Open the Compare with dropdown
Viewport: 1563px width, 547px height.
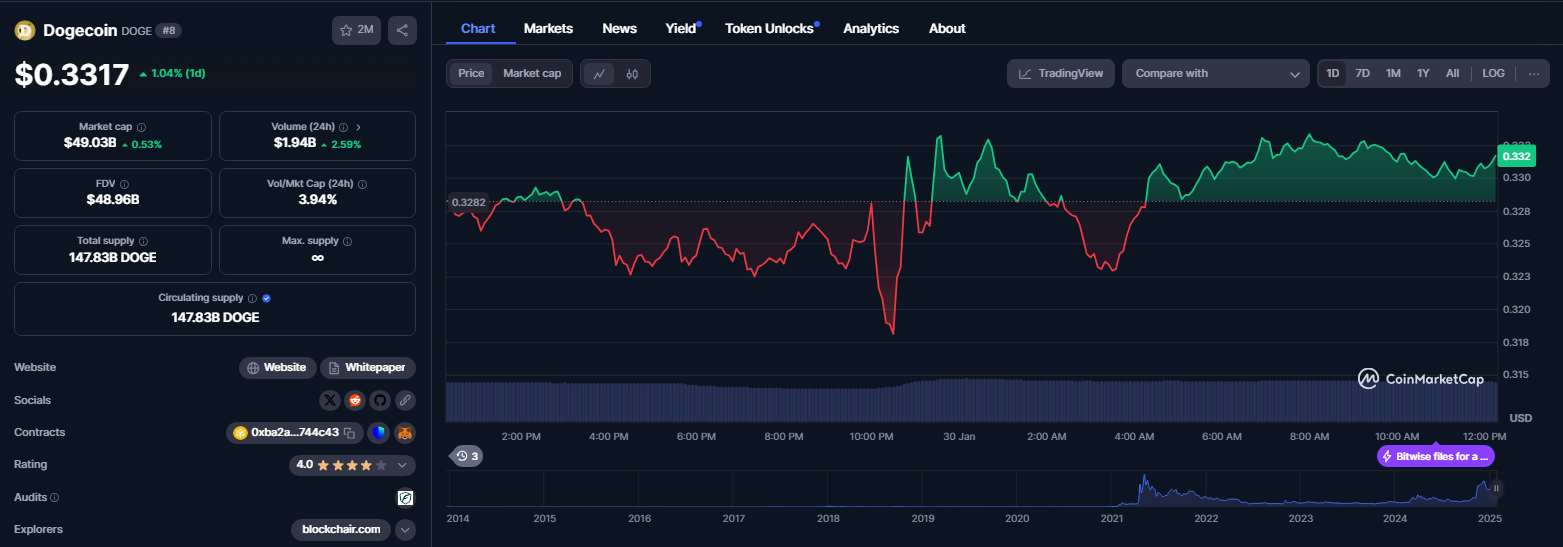[x=1215, y=73]
